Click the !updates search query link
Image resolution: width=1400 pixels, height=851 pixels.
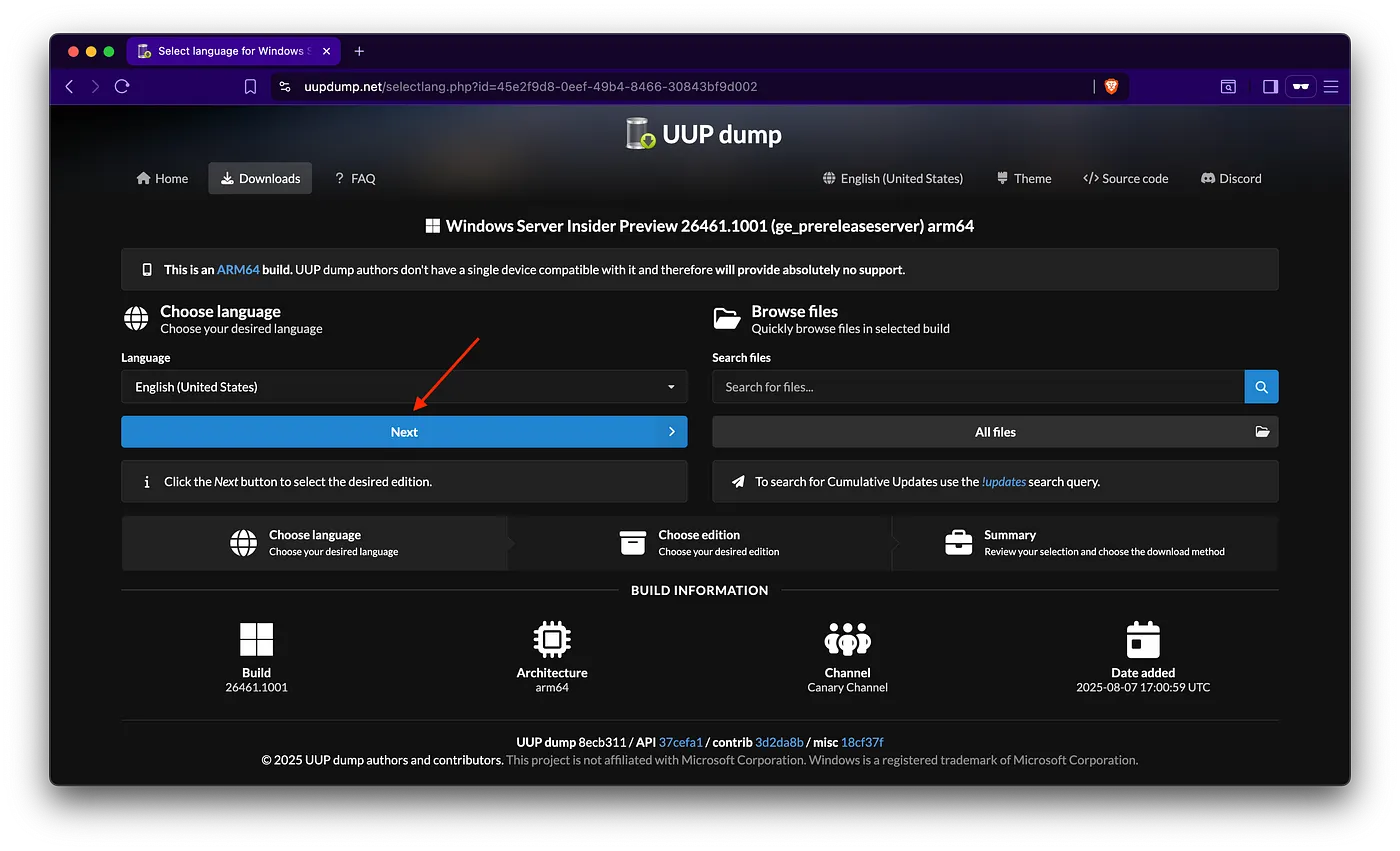coord(1004,482)
